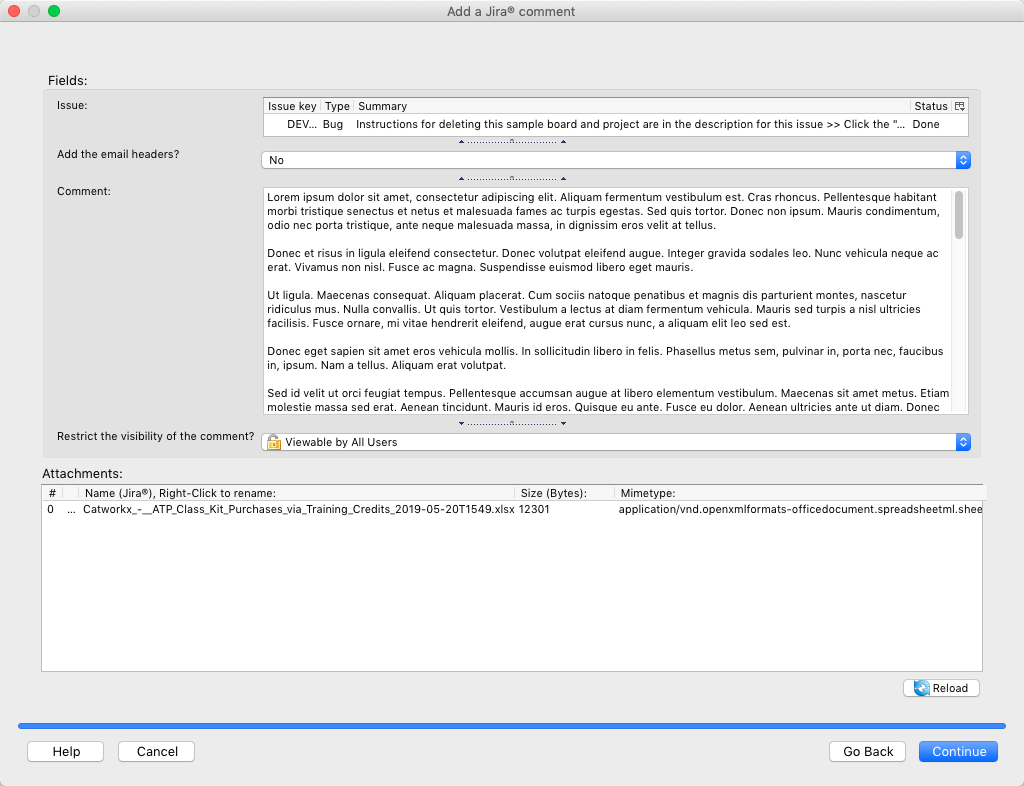1024x786 pixels.
Task: Click the Go Back button
Action: point(867,751)
